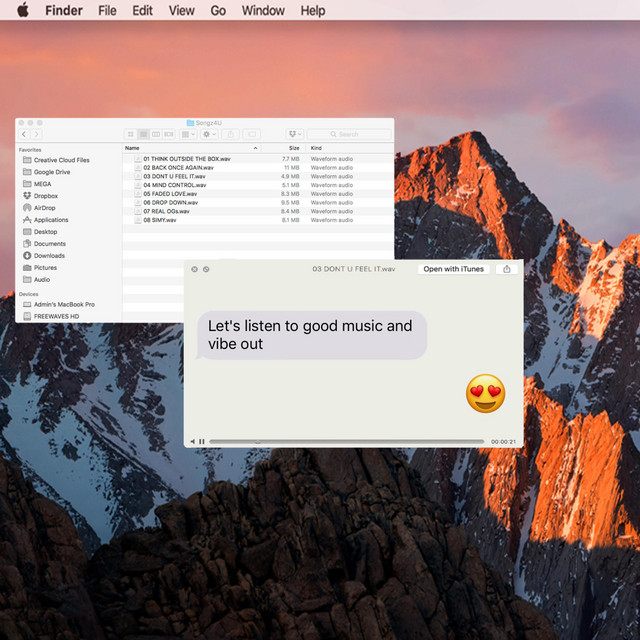The height and width of the screenshot is (640, 640).
Task: Open the Dropbox toolbar menu in Finder
Action: [294, 134]
